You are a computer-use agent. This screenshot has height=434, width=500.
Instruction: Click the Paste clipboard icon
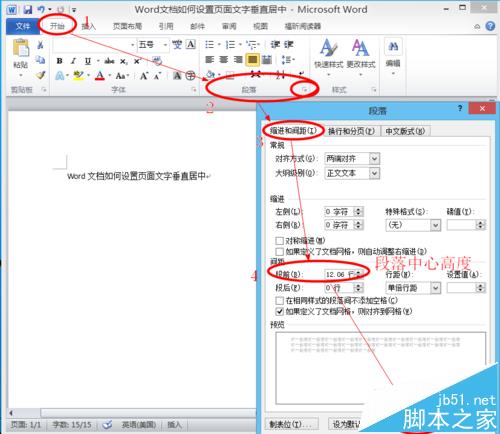click(x=21, y=48)
